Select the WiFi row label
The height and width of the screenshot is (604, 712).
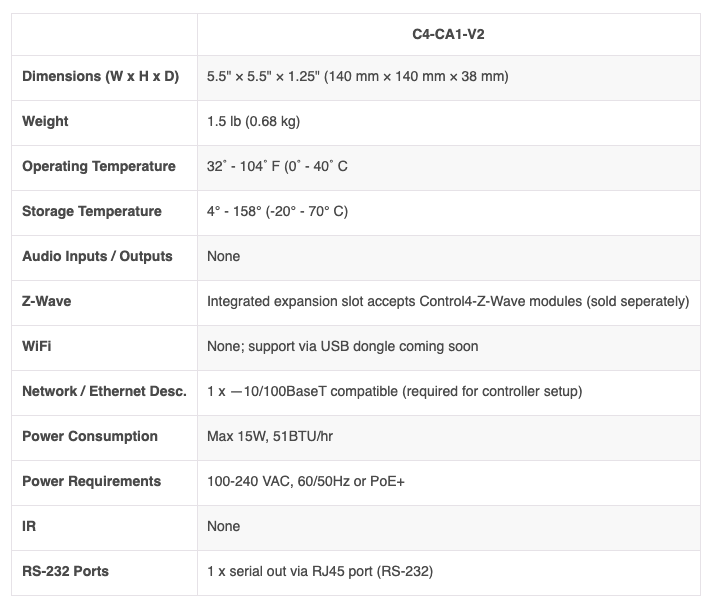pyautogui.click(x=37, y=347)
